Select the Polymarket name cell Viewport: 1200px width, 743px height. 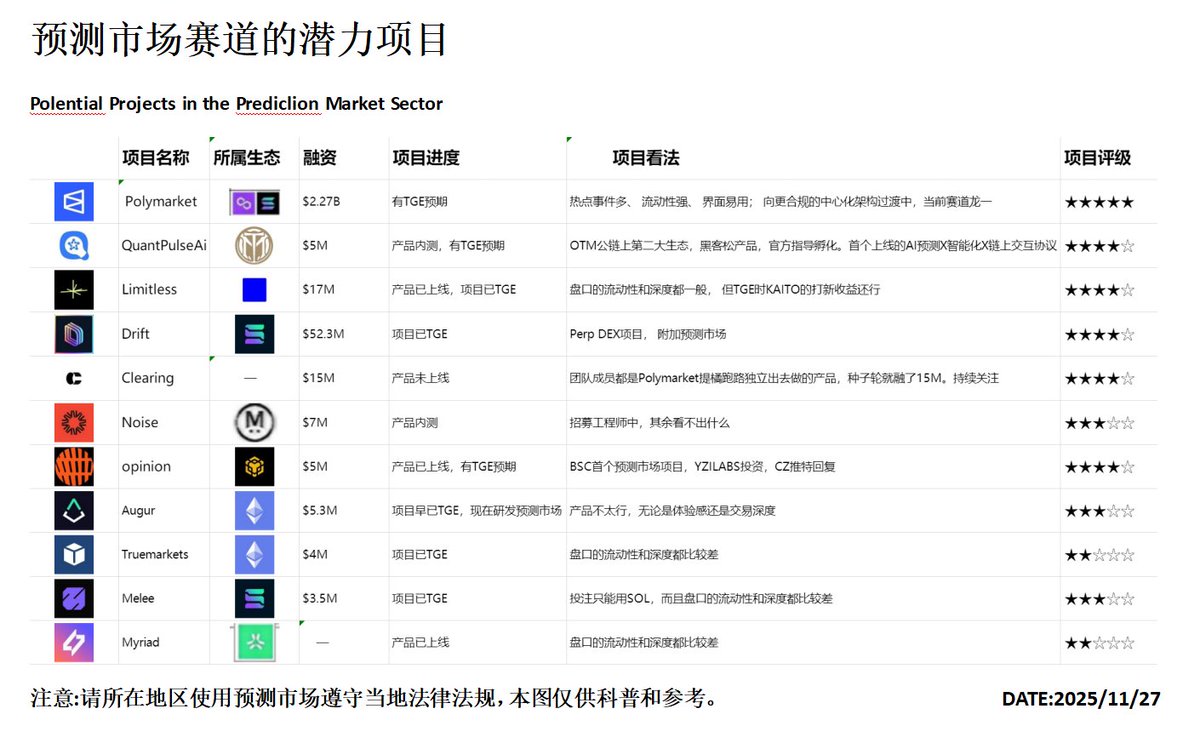point(163,202)
